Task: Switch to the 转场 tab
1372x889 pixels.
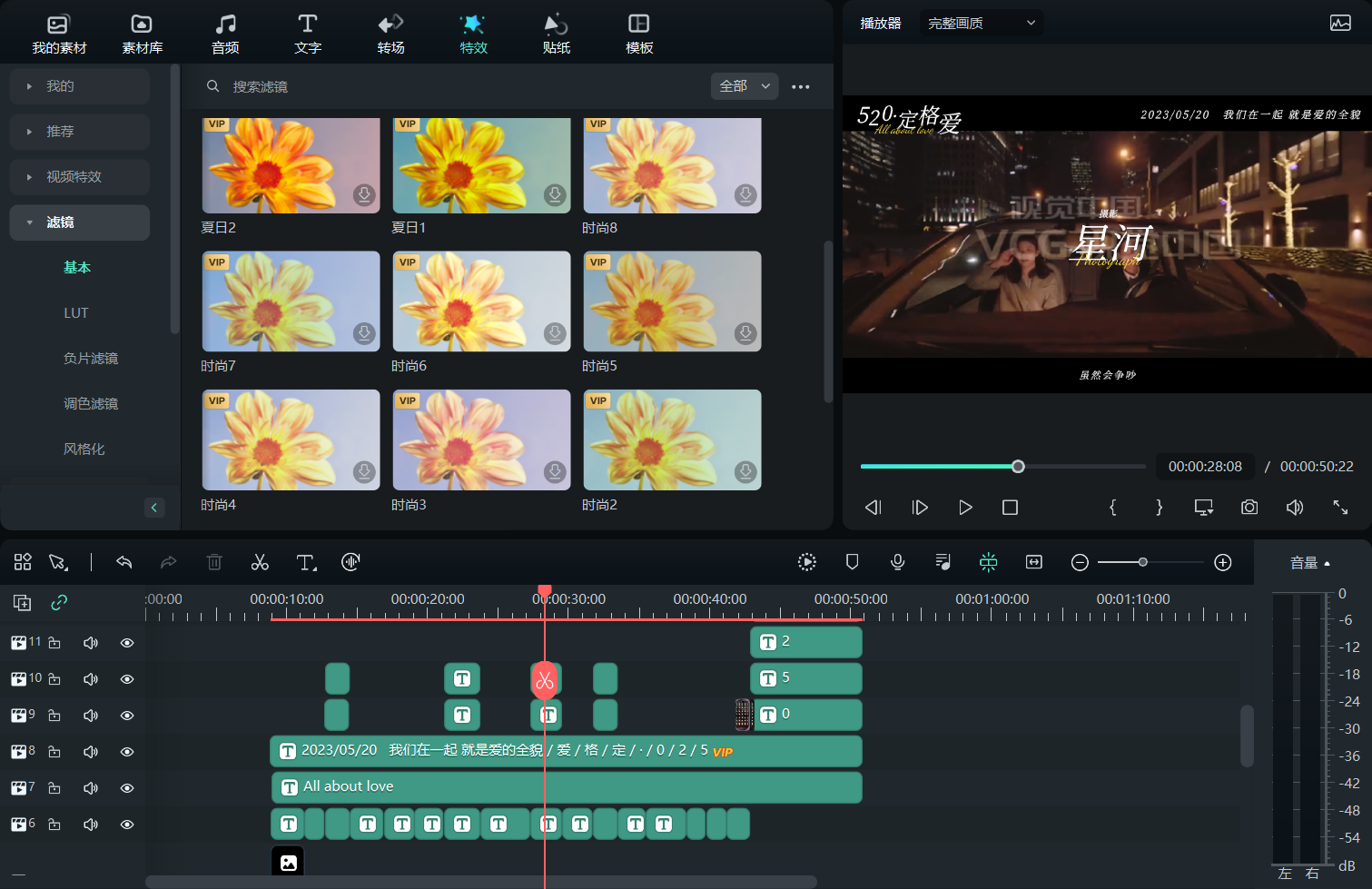Action: (x=390, y=34)
